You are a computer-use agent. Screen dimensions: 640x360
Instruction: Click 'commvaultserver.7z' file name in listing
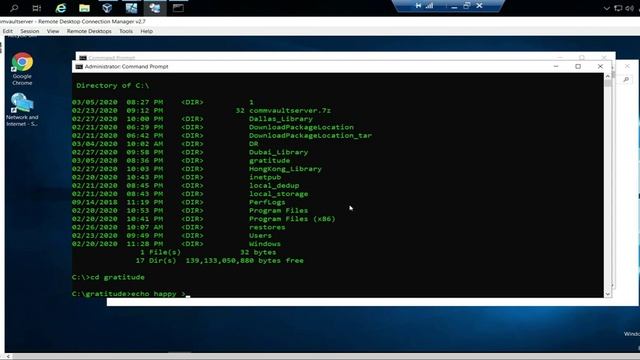coord(290,111)
